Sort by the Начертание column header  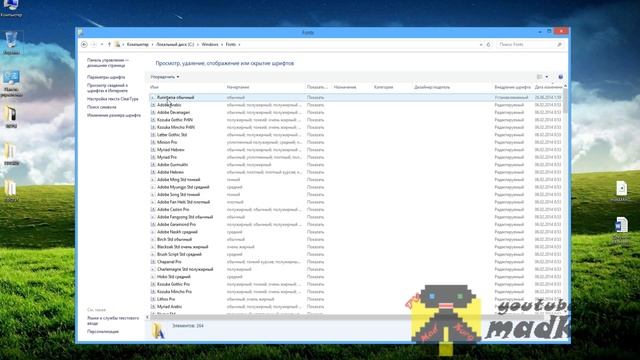[265, 87]
